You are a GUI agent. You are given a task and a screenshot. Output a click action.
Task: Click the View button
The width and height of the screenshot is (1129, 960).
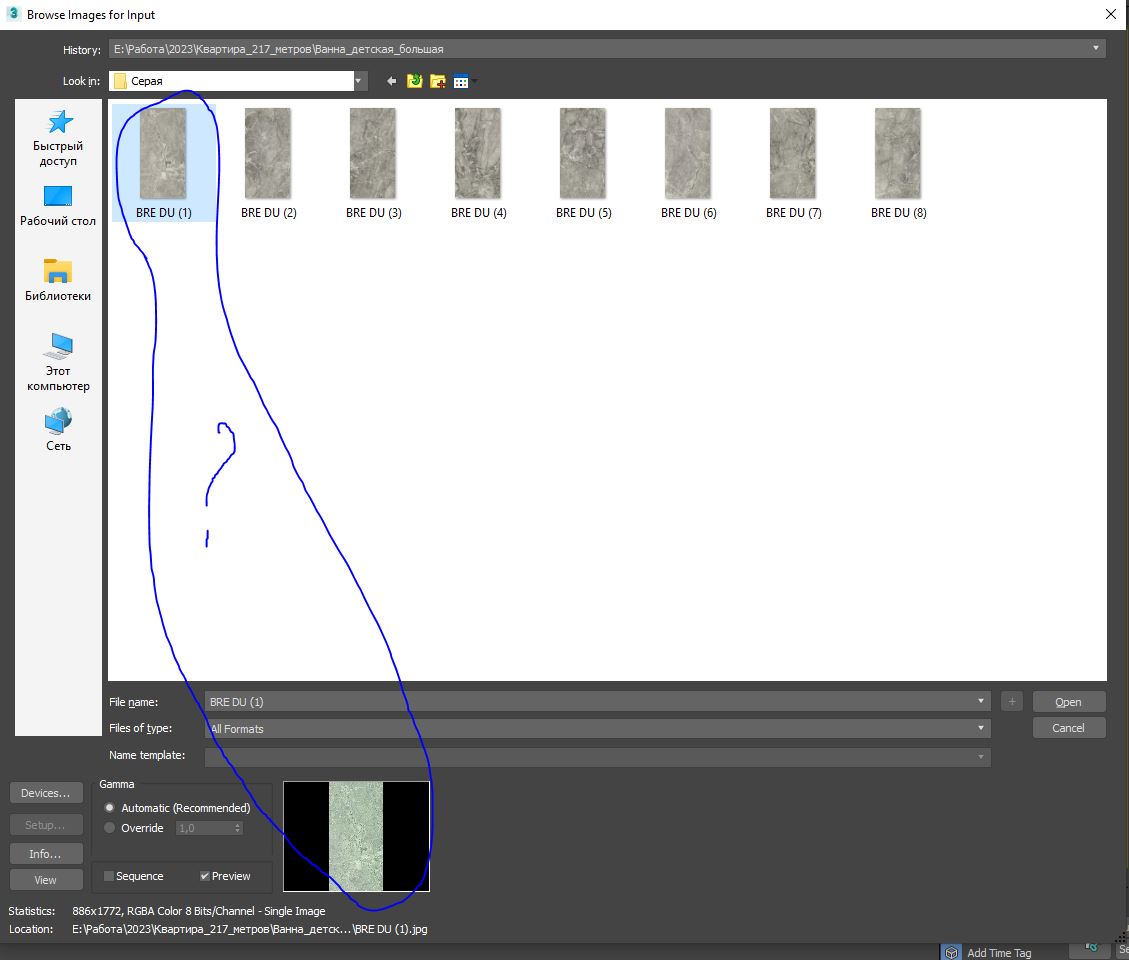pyautogui.click(x=46, y=880)
